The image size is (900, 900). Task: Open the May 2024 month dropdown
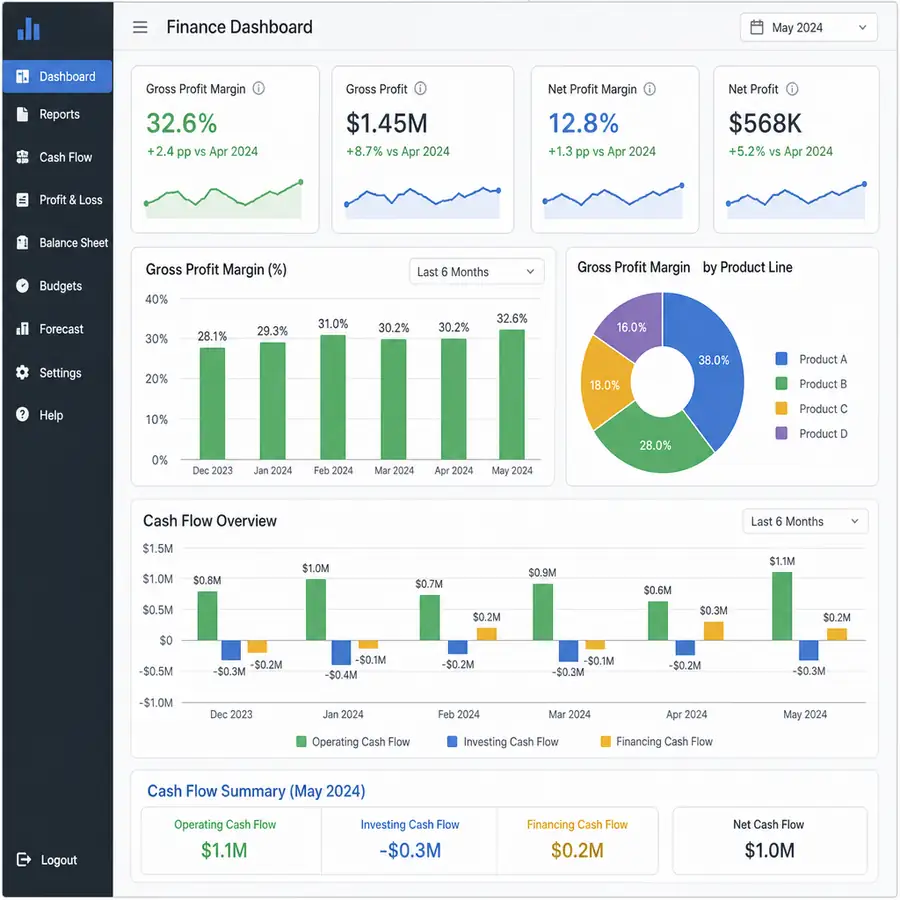click(809, 28)
